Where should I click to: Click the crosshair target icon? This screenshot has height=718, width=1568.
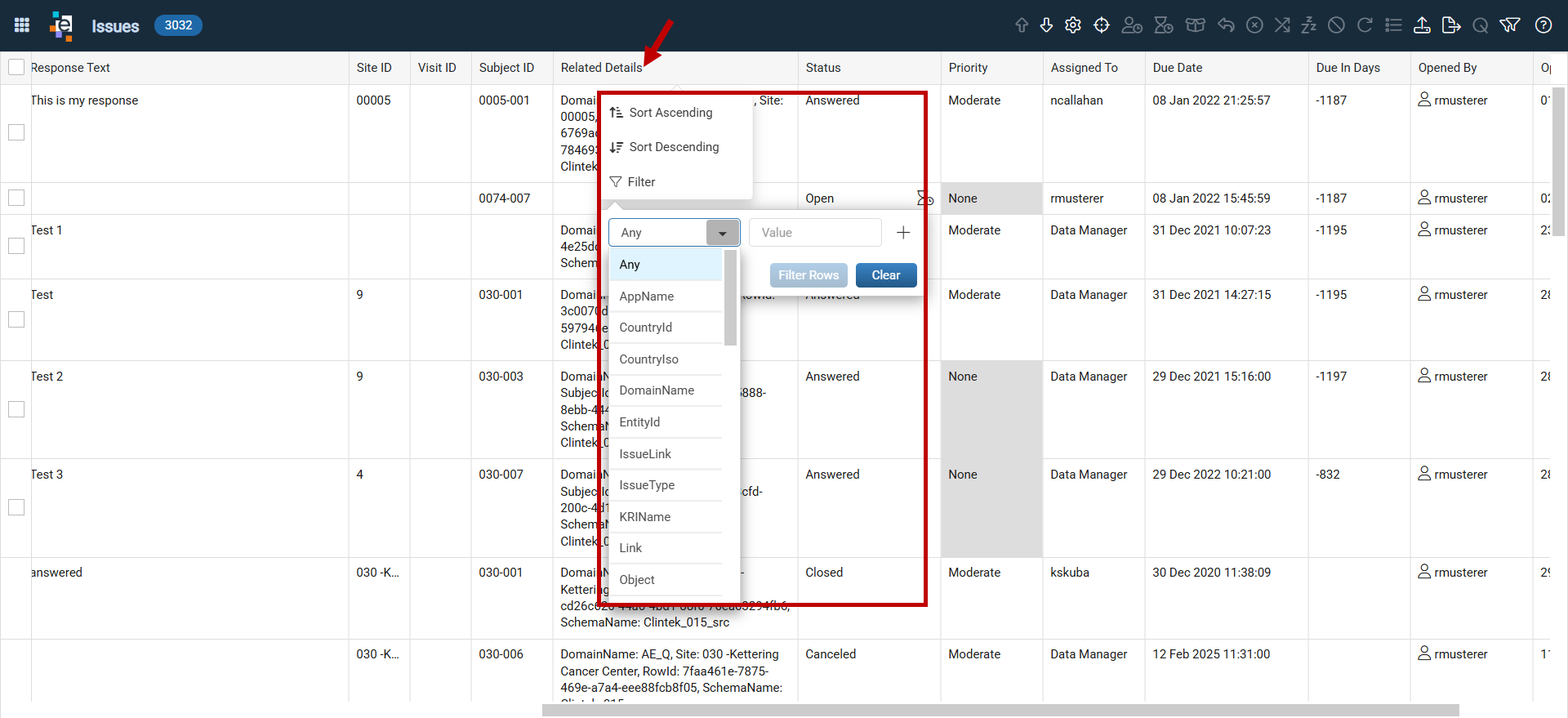(1102, 25)
